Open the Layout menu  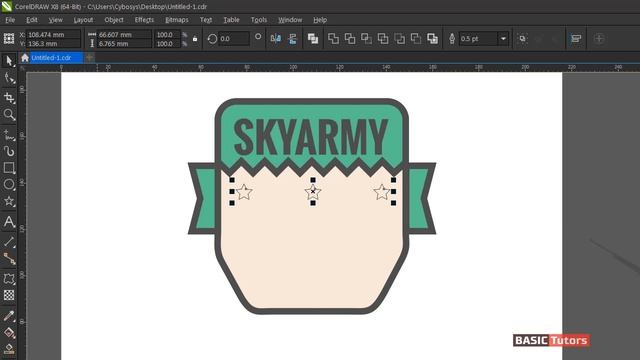click(83, 20)
